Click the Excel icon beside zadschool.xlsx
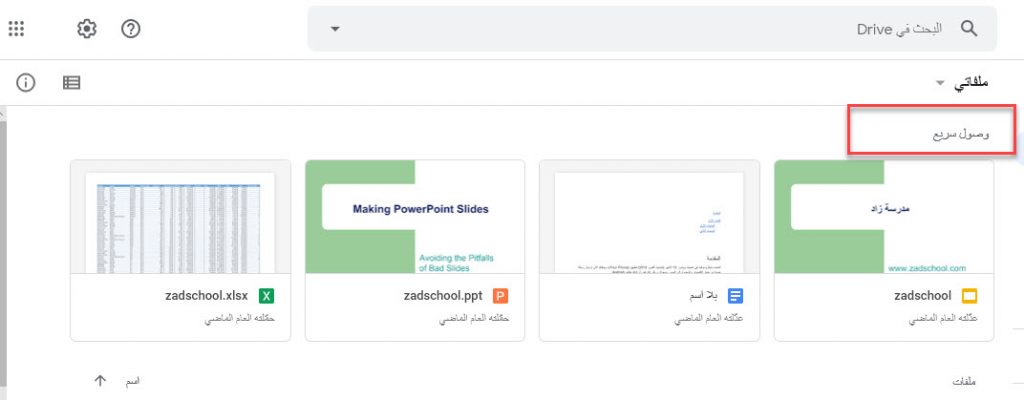 tap(266, 296)
